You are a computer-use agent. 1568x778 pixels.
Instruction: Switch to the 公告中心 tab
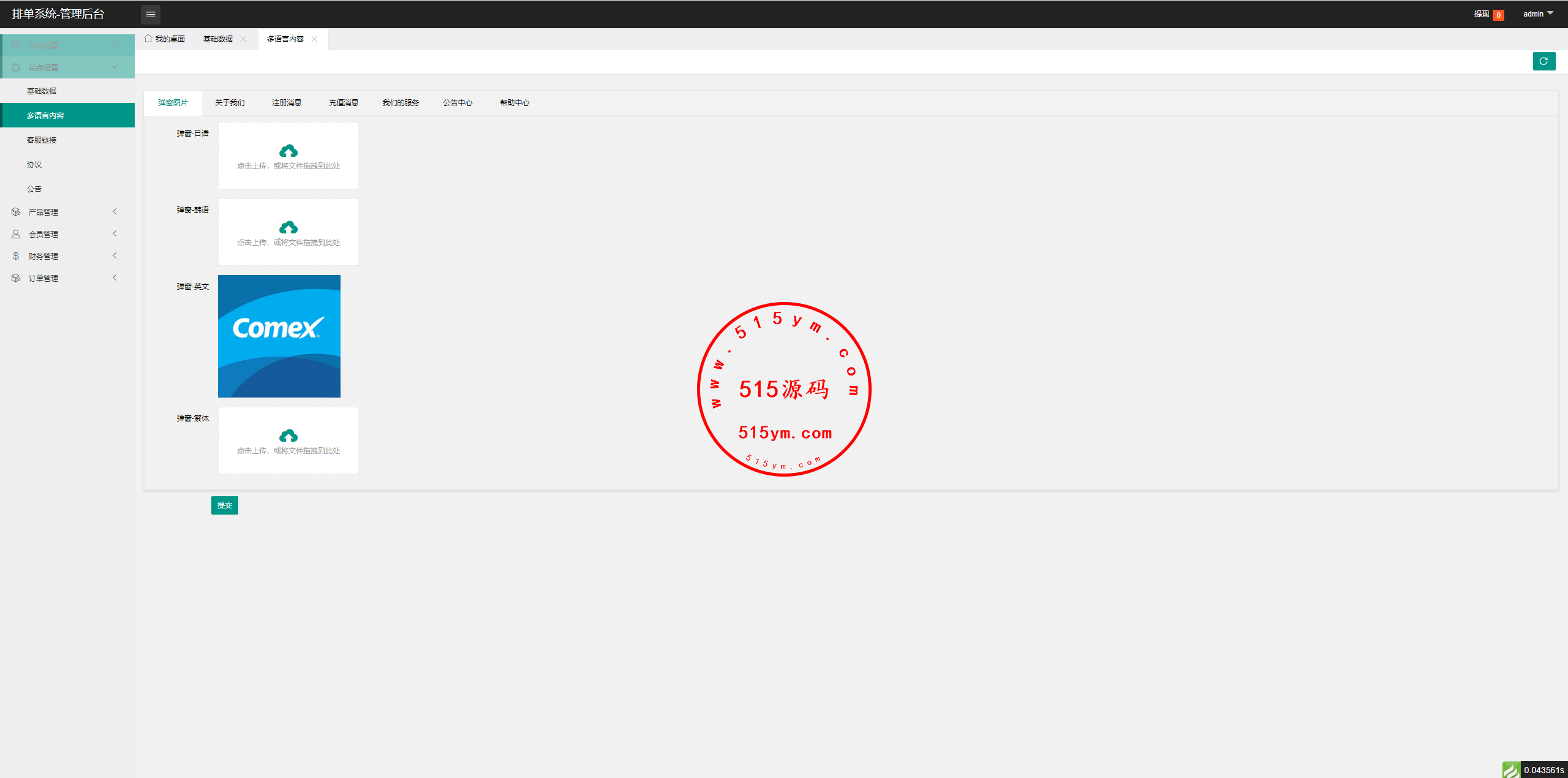(458, 103)
